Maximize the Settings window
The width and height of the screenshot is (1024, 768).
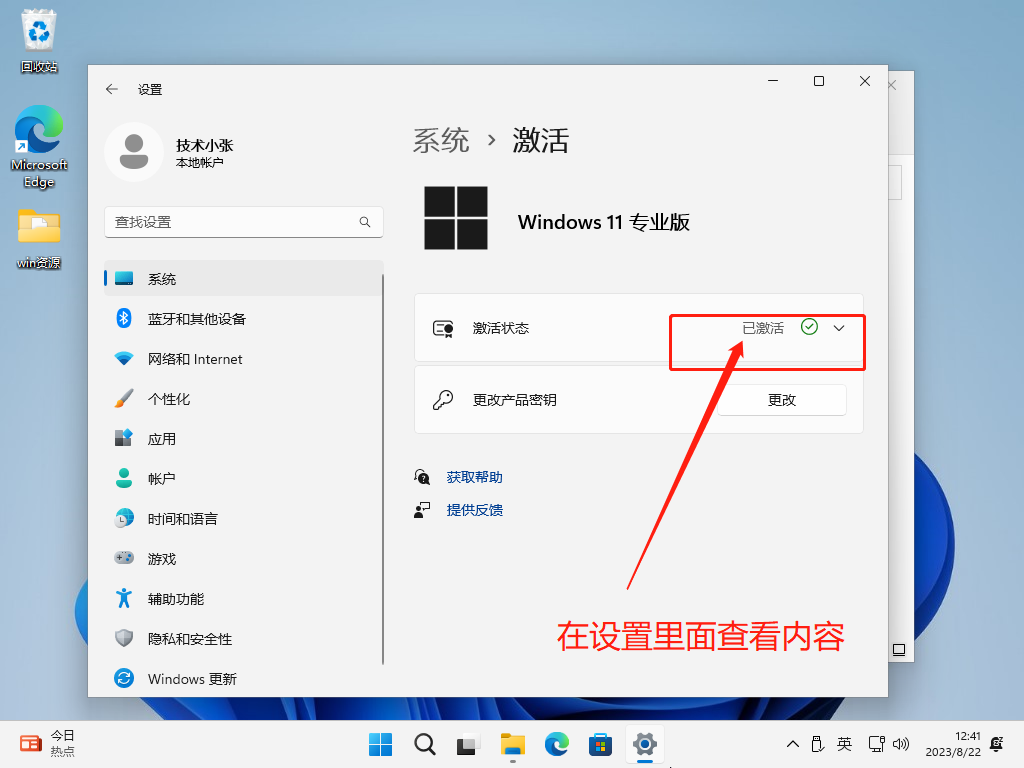pos(819,81)
